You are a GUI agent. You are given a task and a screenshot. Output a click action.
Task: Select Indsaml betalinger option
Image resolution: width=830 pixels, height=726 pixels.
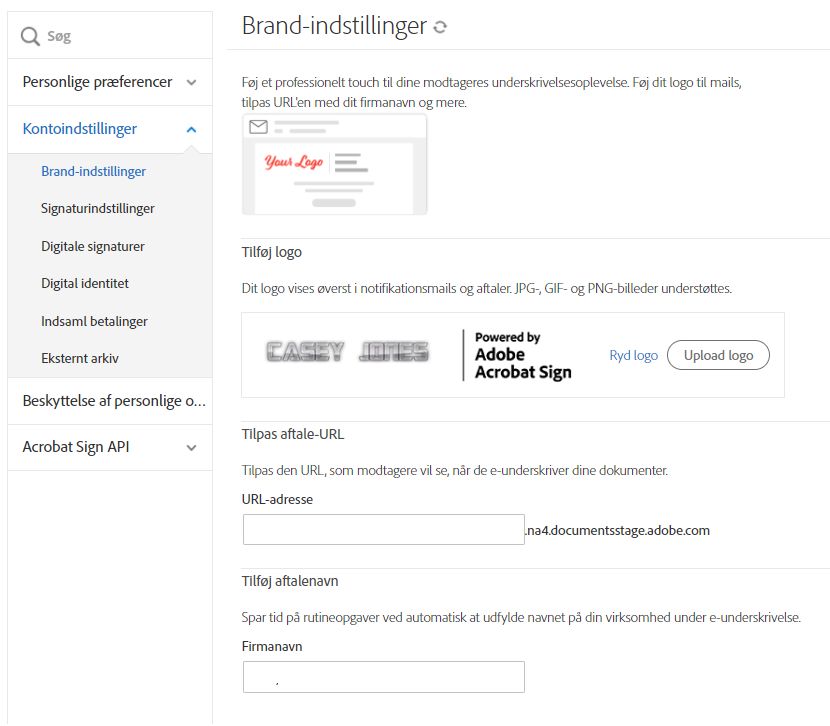(94, 321)
